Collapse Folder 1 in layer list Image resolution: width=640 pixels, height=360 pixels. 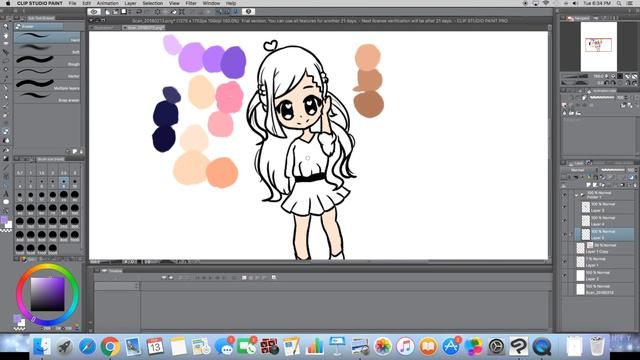pyautogui.click(x=576, y=195)
